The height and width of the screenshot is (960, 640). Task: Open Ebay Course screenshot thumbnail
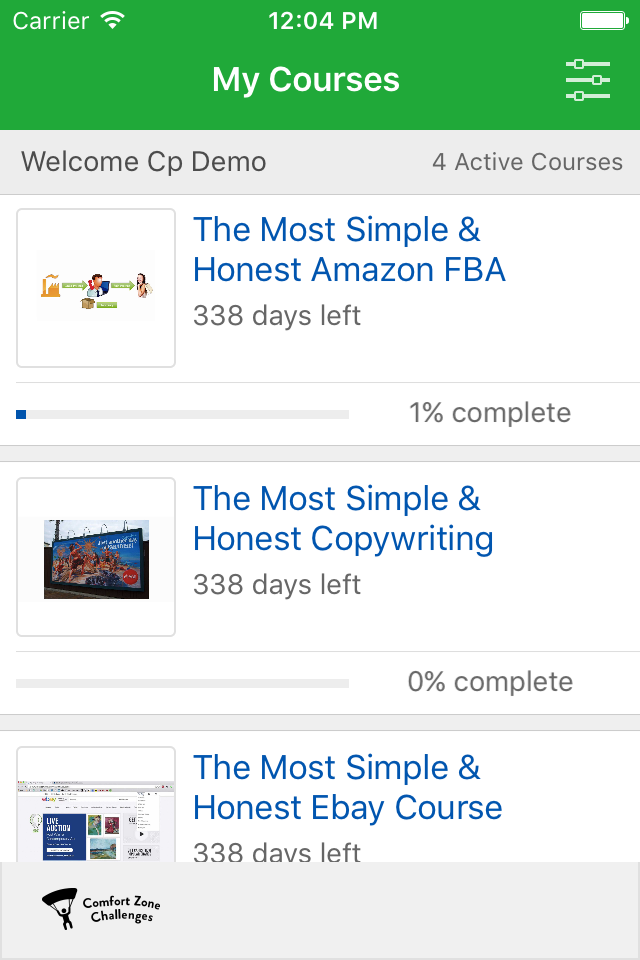tap(96, 804)
